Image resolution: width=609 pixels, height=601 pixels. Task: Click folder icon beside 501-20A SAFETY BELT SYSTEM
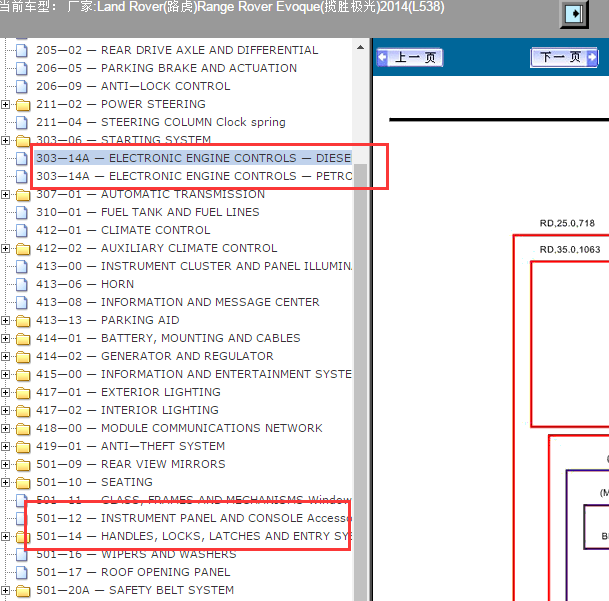pos(23,591)
